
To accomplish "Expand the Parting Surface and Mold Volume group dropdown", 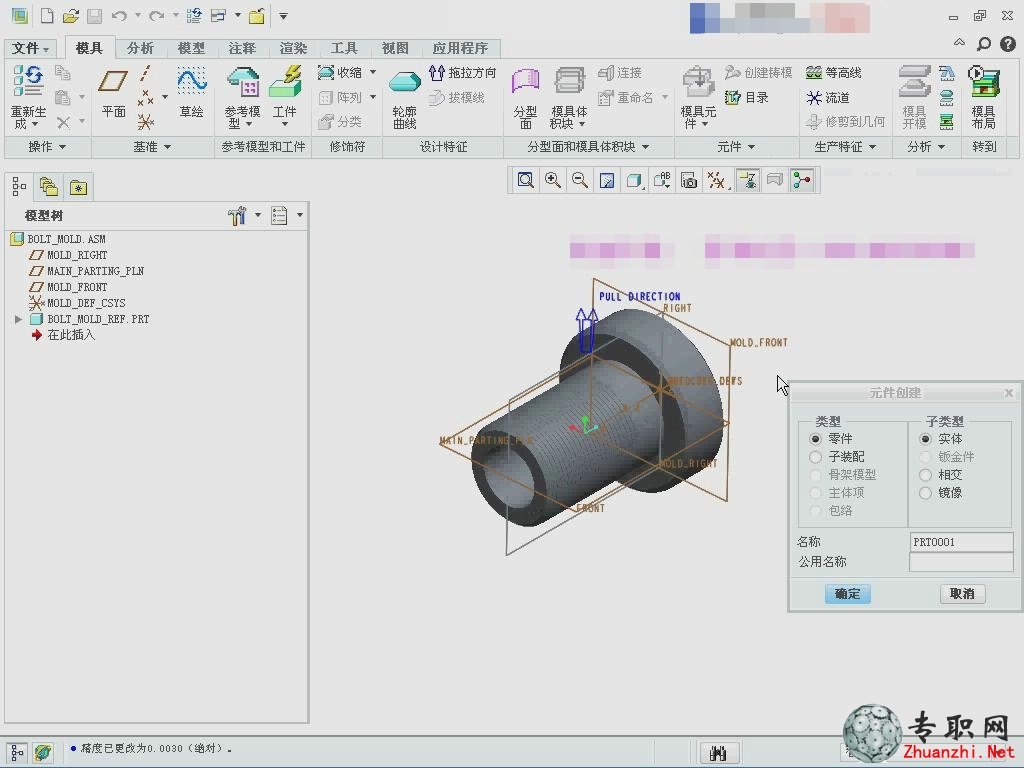I will (588, 147).
